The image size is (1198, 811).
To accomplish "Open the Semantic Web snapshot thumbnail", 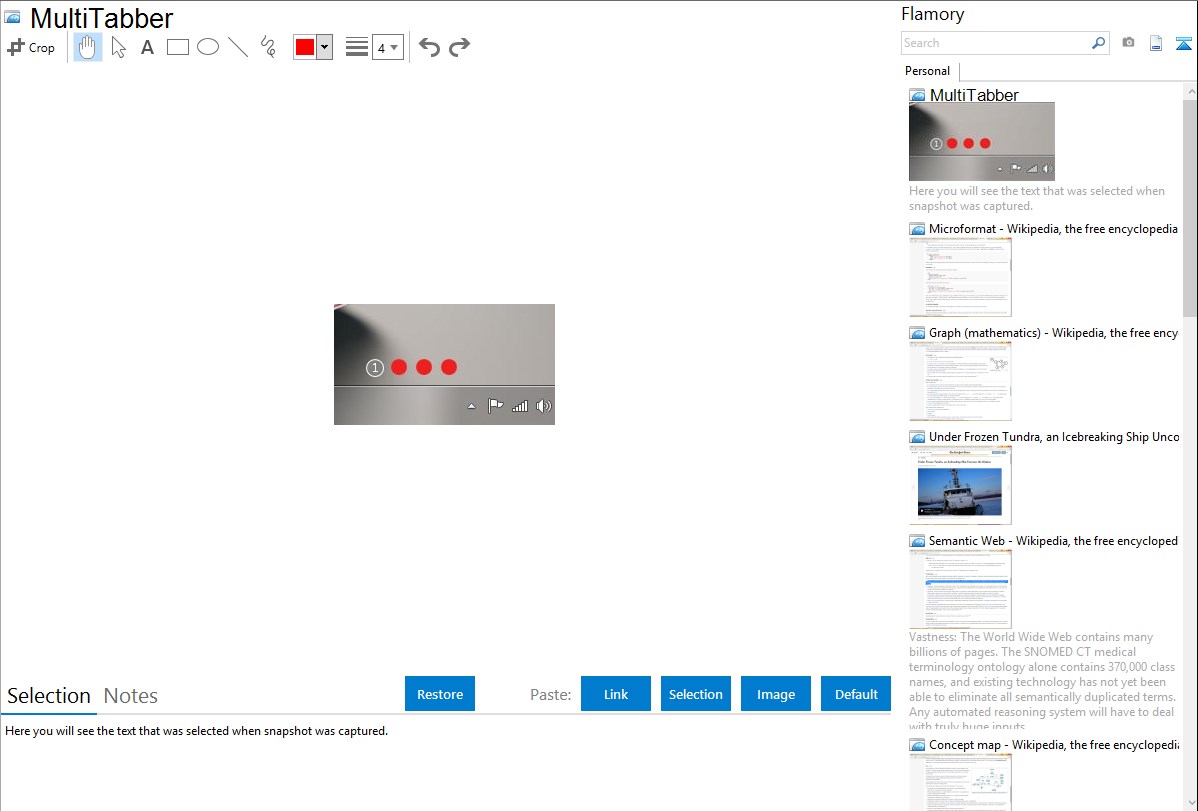I will 960,589.
